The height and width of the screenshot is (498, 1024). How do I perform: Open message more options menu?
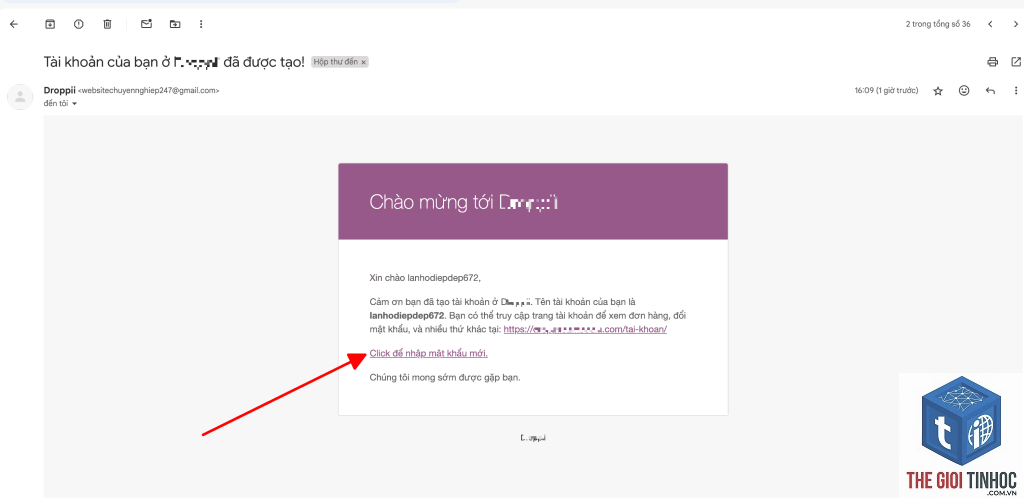pyautogui.click(x=1016, y=91)
